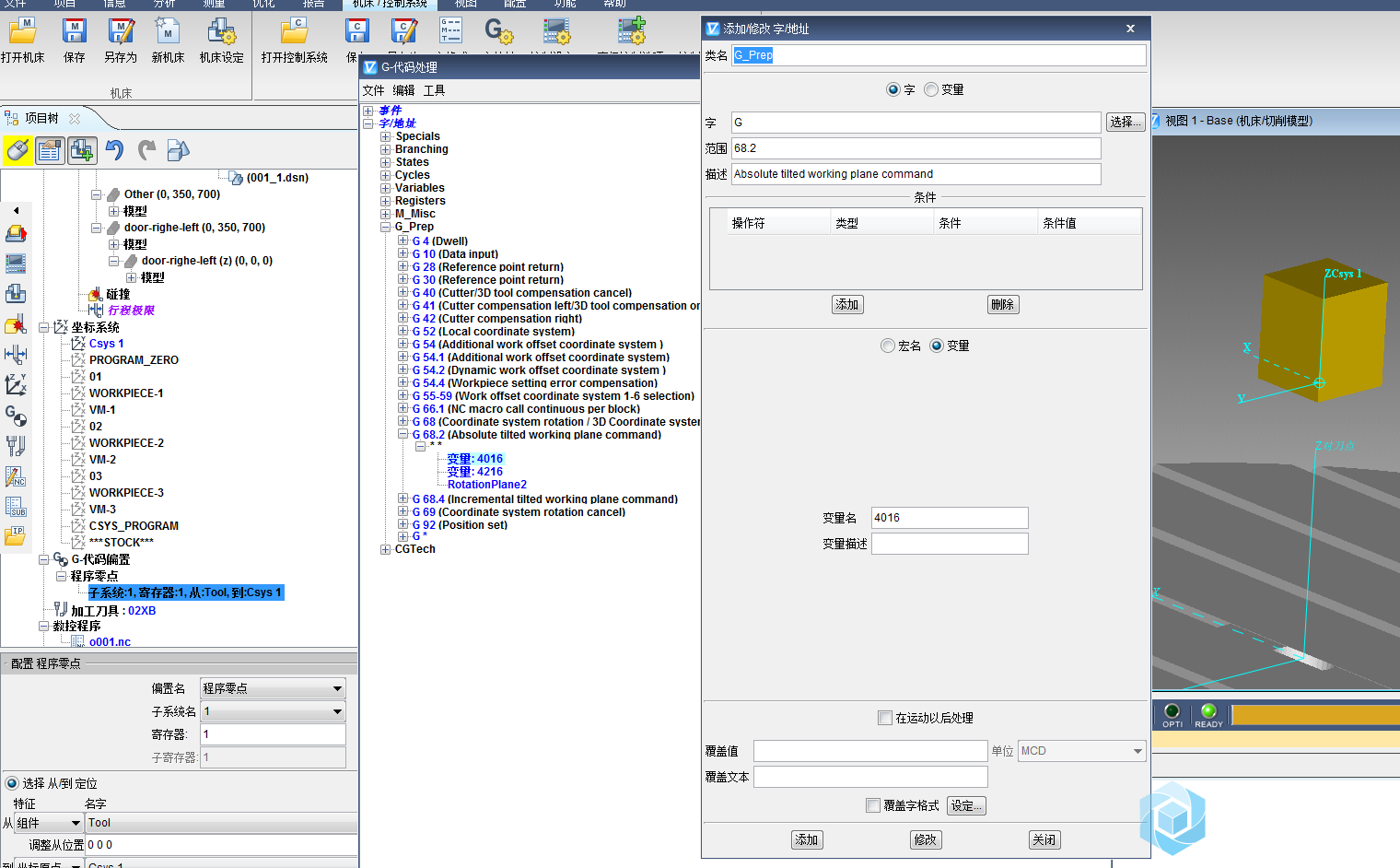1400x868 pixels.
Task: Click the gray redo arrow in project tree toolbar
Action: 146,150
